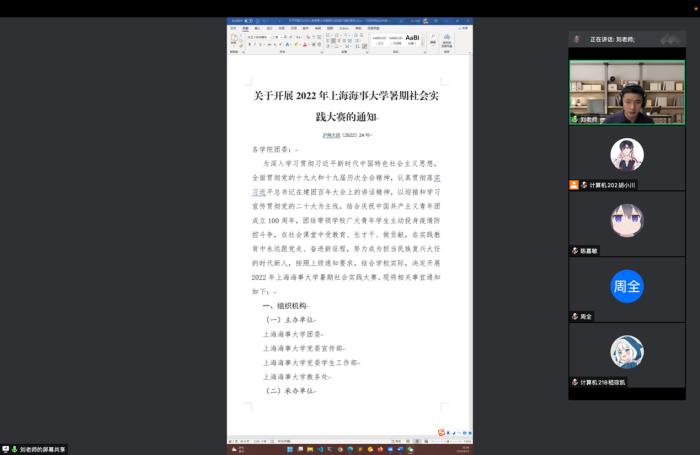Screen dimensions: 700x455
Task: Open Firefox from the taskbar
Action: pyautogui.click(x=380, y=449)
